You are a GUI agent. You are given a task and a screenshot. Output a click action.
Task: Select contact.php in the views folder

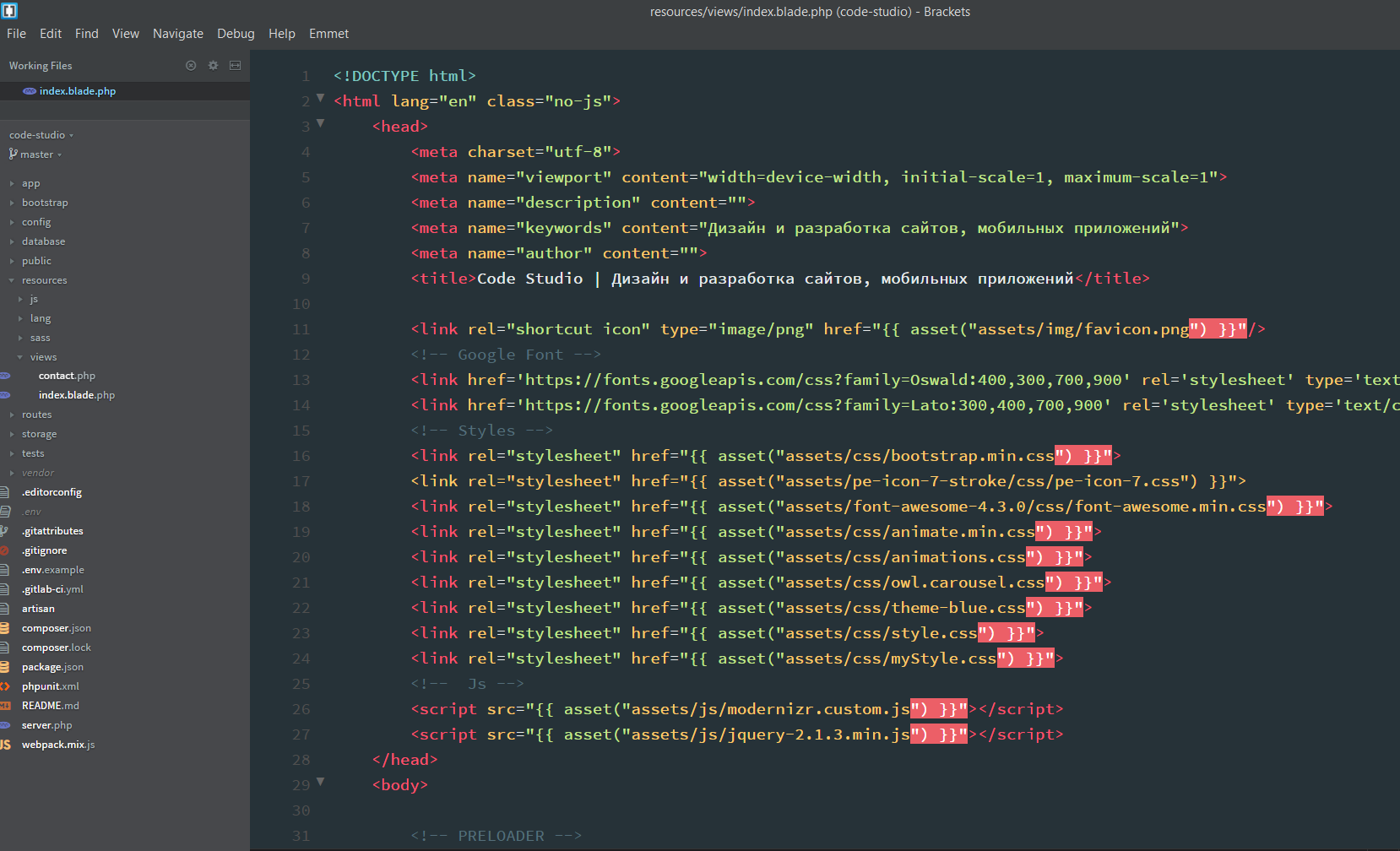(68, 375)
